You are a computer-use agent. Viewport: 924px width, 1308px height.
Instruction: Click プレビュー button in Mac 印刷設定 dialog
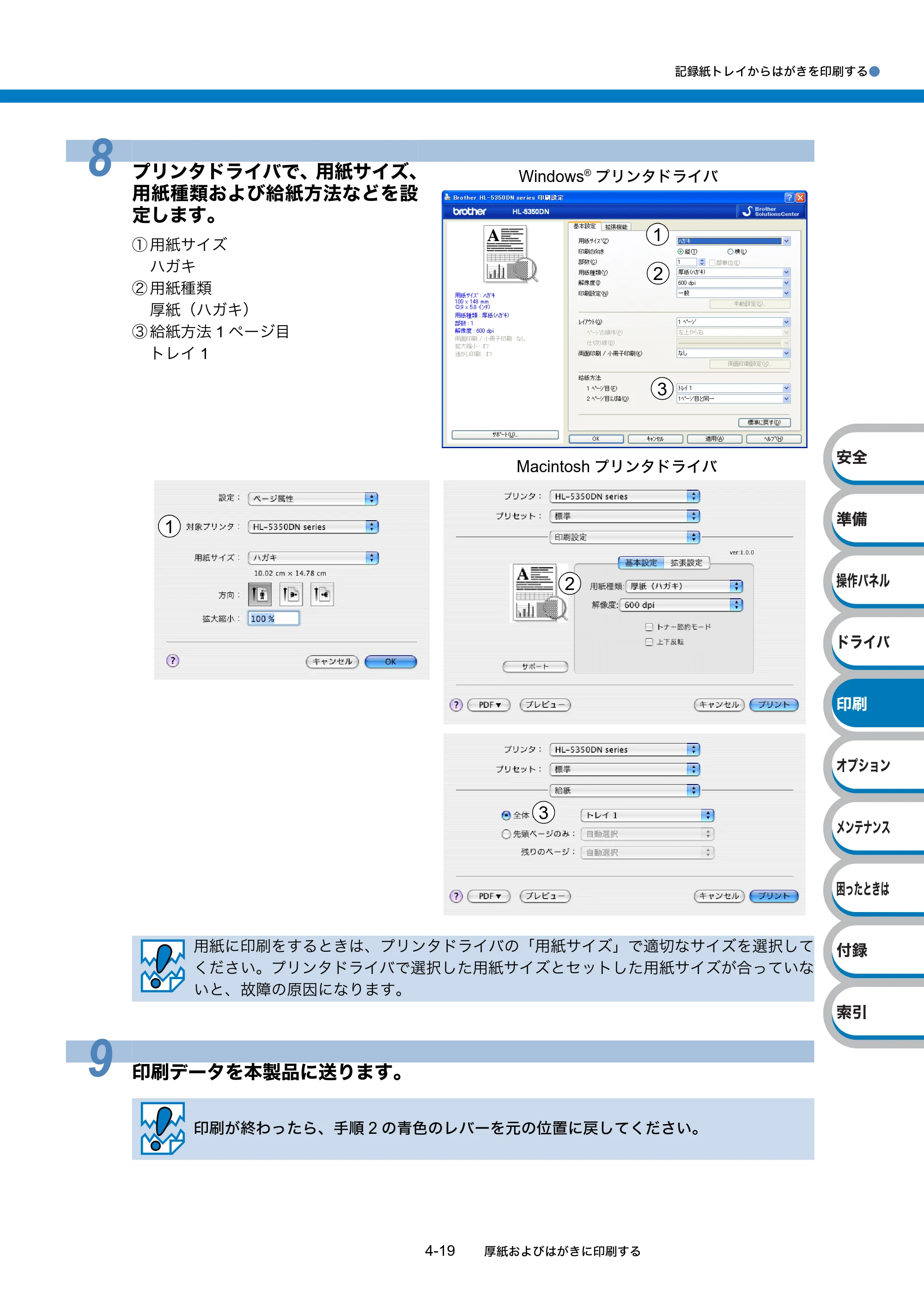pyautogui.click(x=545, y=705)
